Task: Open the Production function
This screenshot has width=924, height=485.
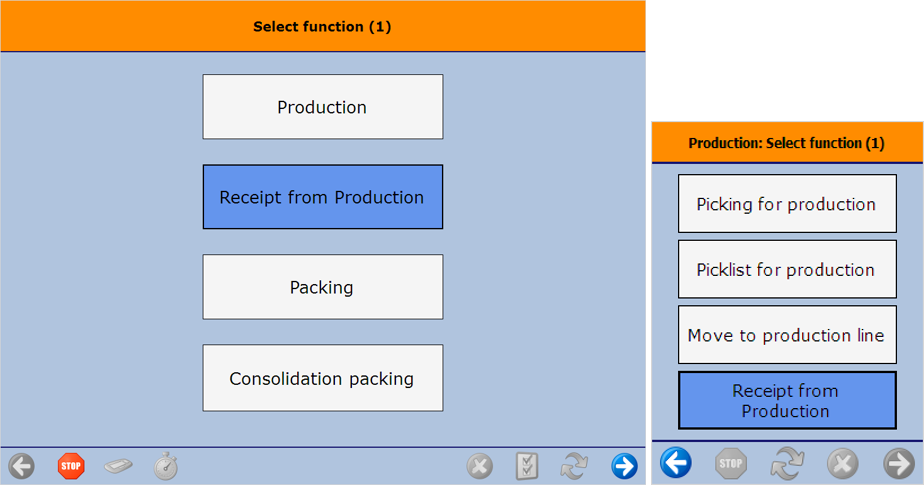Action: click(322, 107)
